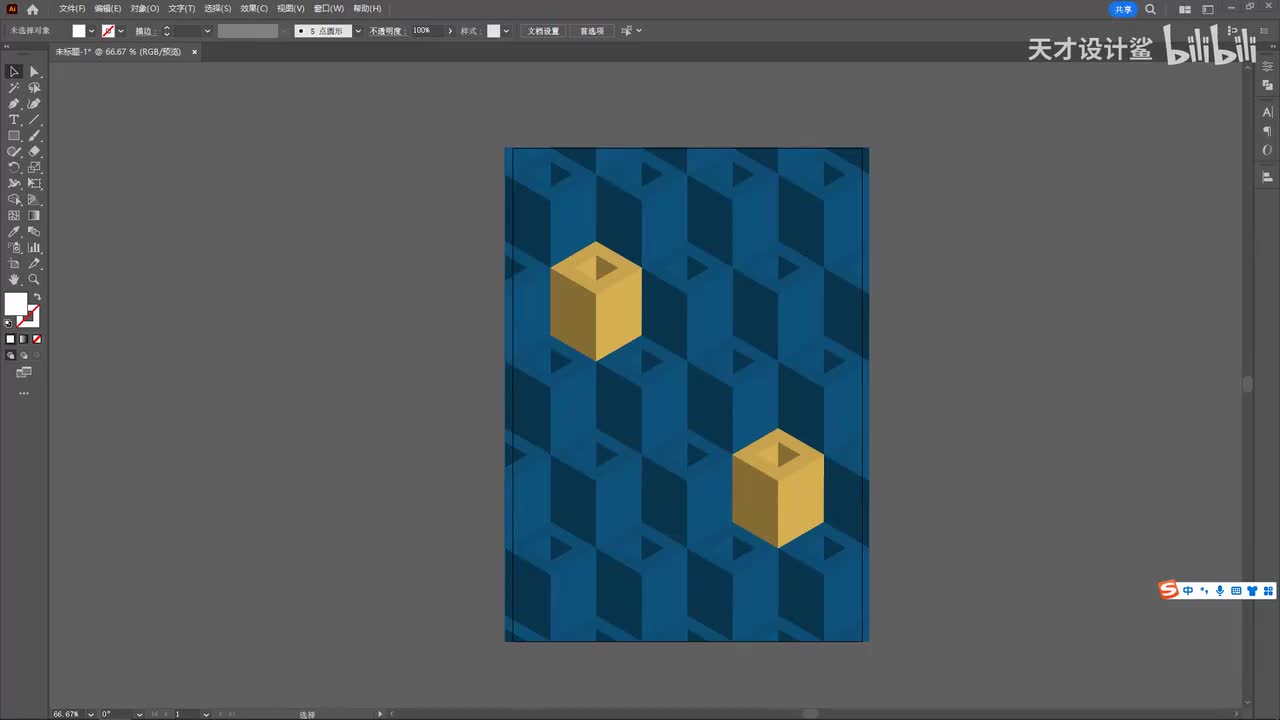Select the Column Graph tool
Screen dimensions: 1280x720
(x=34, y=247)
